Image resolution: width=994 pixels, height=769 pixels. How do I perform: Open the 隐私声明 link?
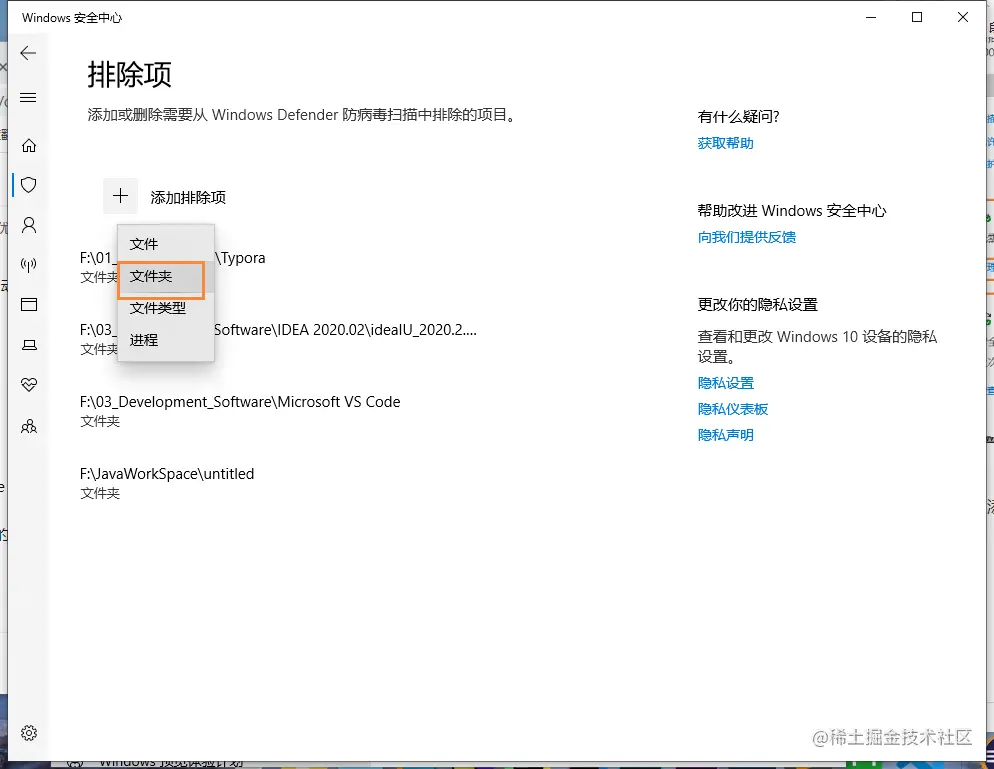coord(725,435)
